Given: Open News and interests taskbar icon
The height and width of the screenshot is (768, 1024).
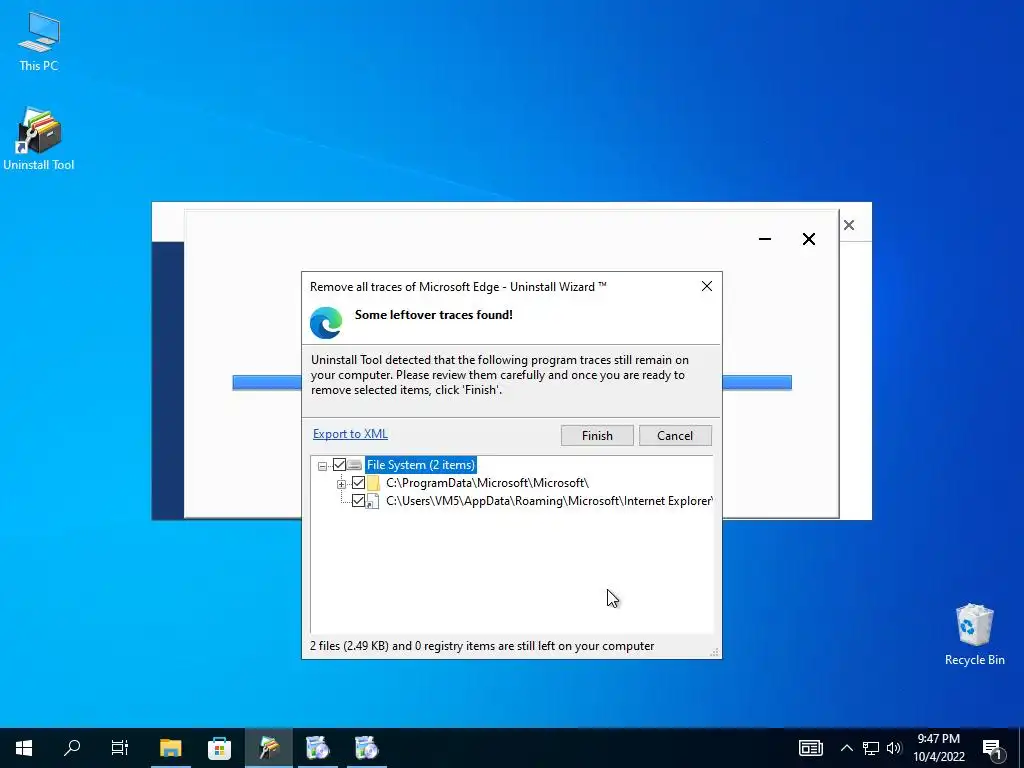Looking at the screenshot, I should click(x=810, y=748).
